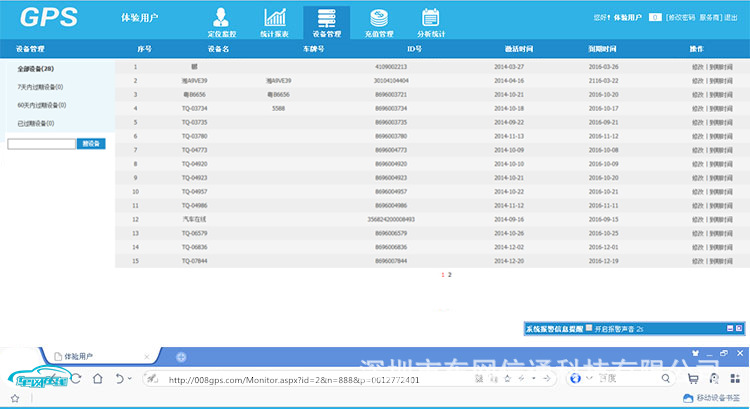Open the 统计报表 statistics report icon
Image resolution: width=750 pixels, height=409 pixels.
pos(274,21)
